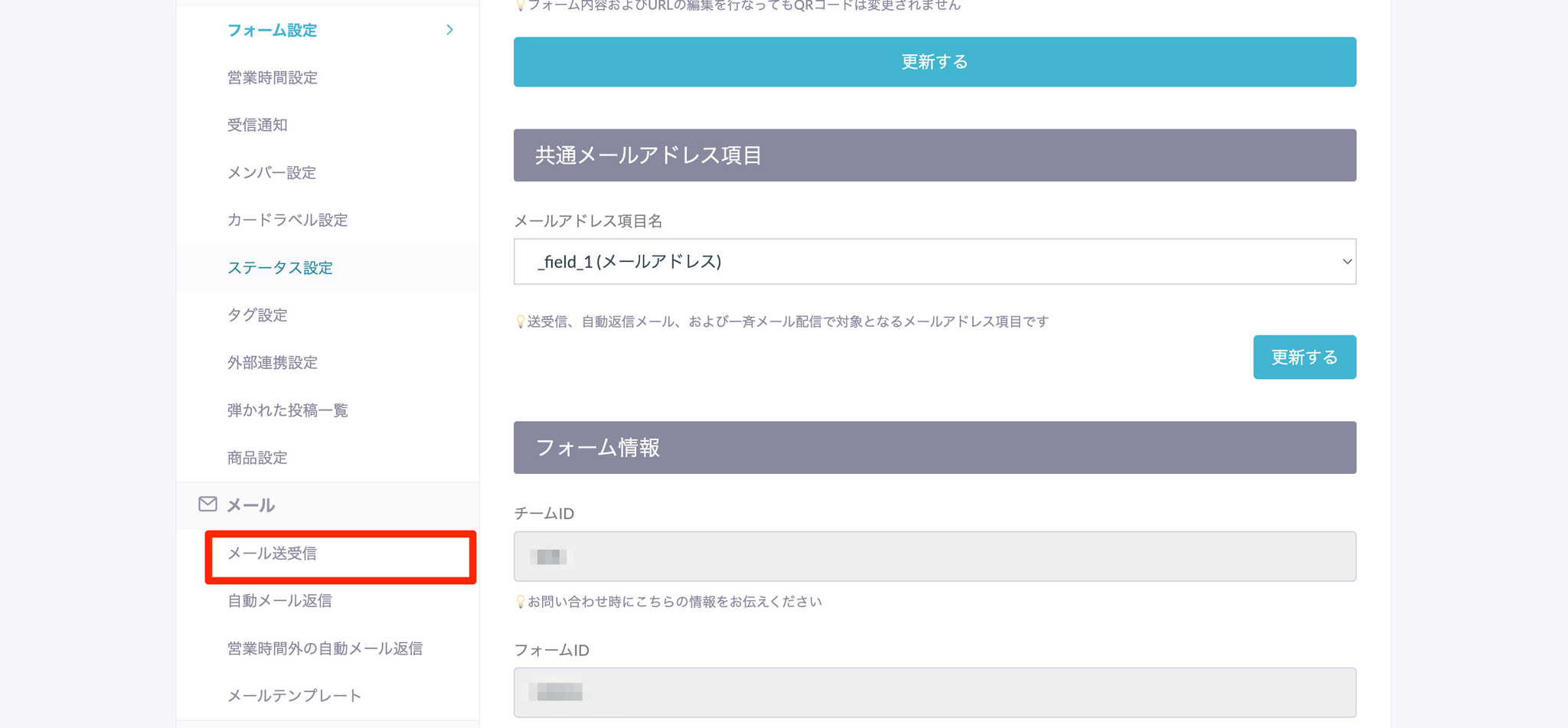Open カードラベル設定 settings
This screenshot has height=728, width=1568.
pyautogui.click(x=287, y=220)
